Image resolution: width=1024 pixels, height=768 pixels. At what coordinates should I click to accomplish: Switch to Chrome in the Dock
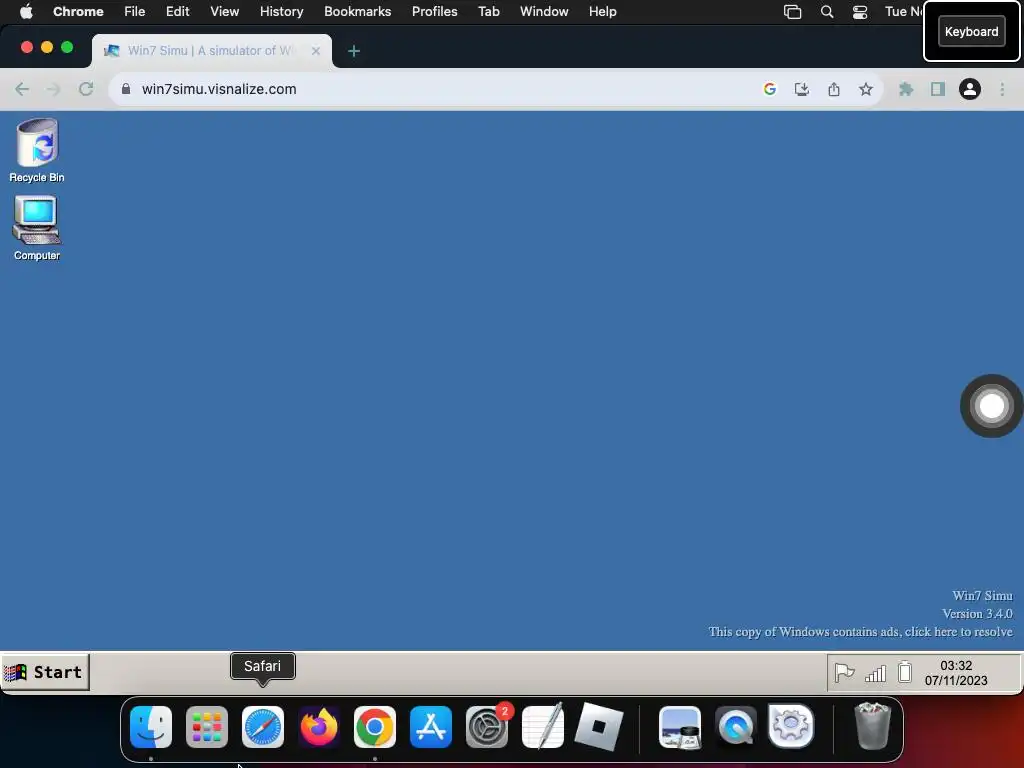pyautogui.click(x=375, y=727)
